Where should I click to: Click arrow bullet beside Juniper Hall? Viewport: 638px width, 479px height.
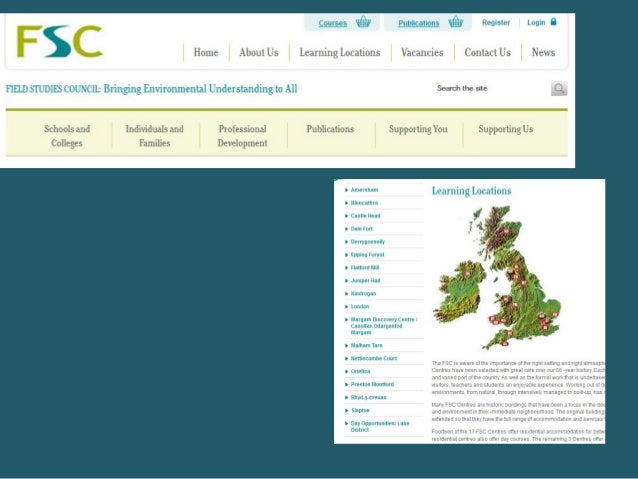pos(346,281)
